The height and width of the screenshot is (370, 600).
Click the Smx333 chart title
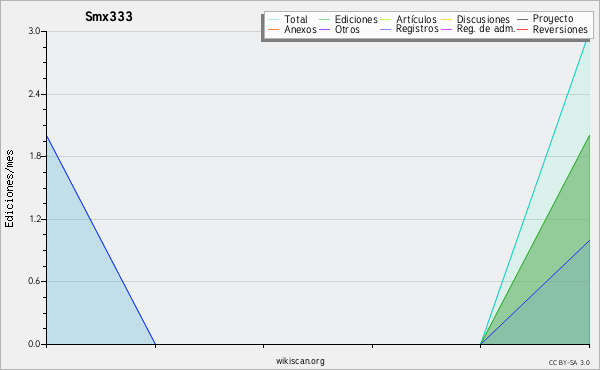(109, 16)
